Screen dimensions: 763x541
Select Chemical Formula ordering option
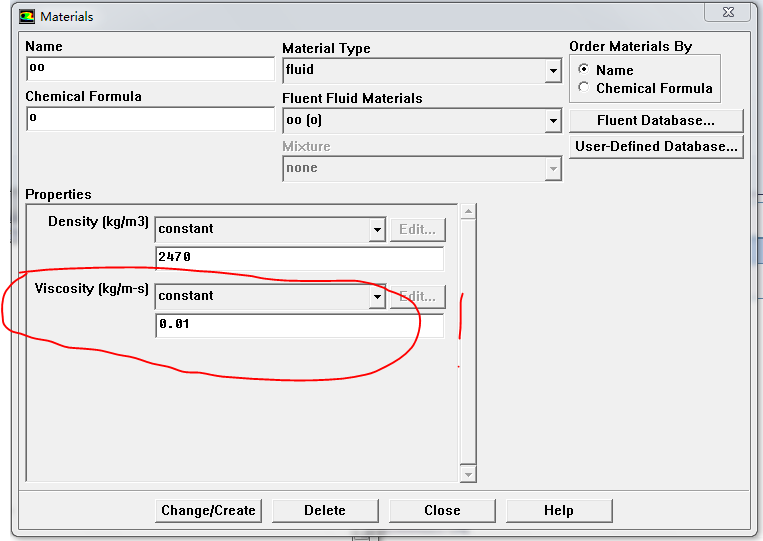click(x=584, y=88)
